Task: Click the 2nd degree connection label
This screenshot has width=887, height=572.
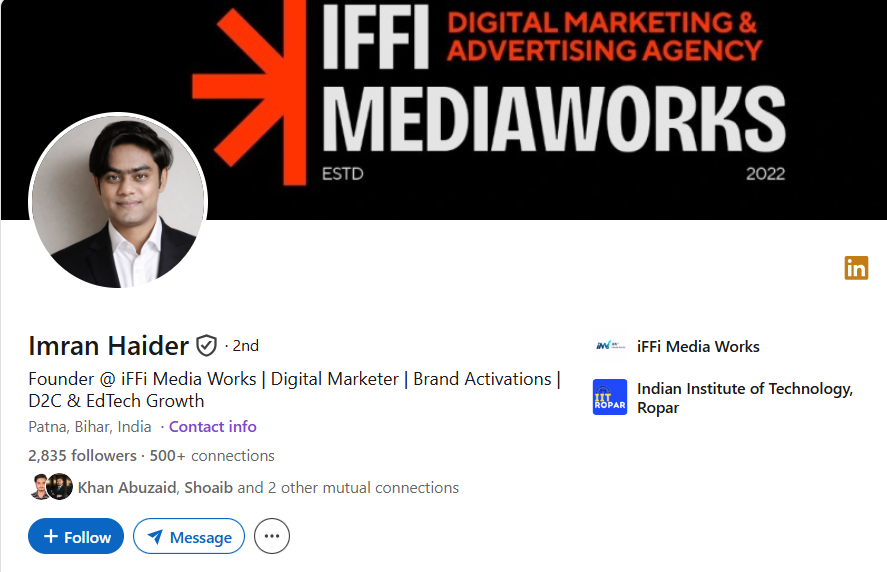Action: pos(246,346)
